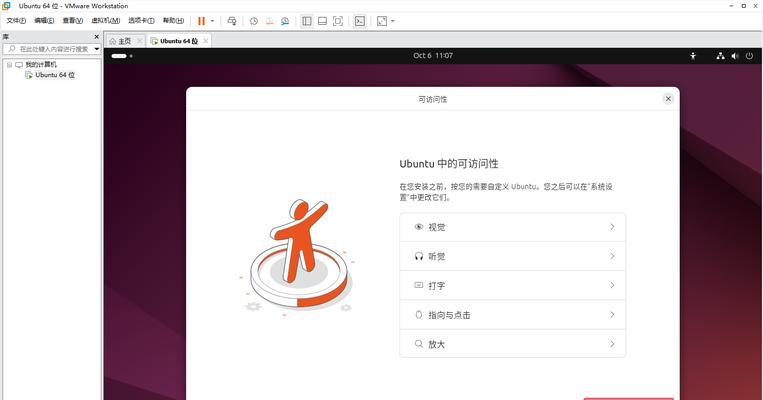Open the 打字 accessibility option row
Screen dimensions: 763x400
click(512, 286)
